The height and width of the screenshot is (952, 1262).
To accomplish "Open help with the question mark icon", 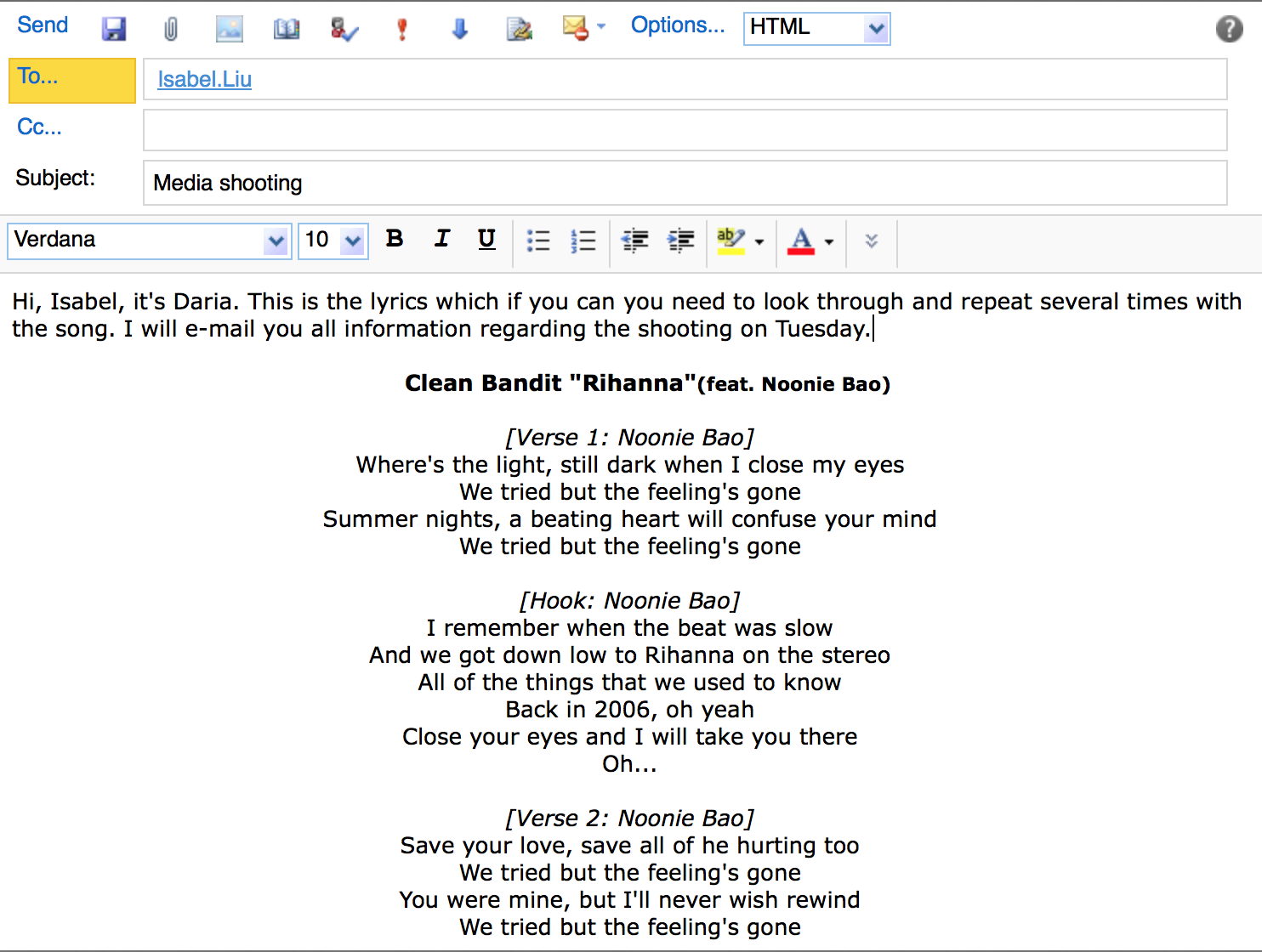I will [x=1229, y=29].
